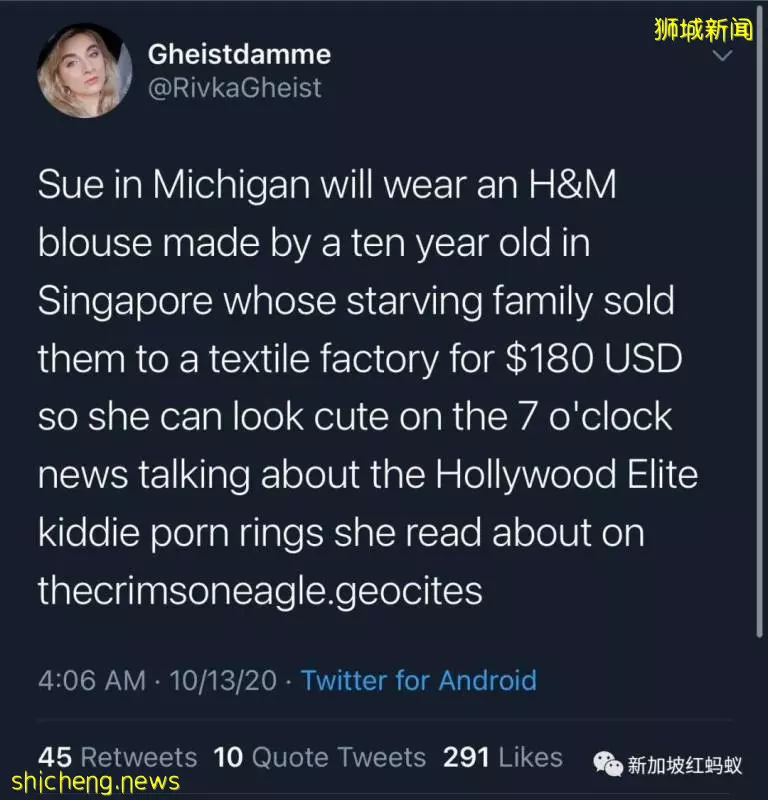Viewport: 768px width, 800px height.
Task: Click the 狮城新闻 yellow watermark
Action: tap(704, 30)
